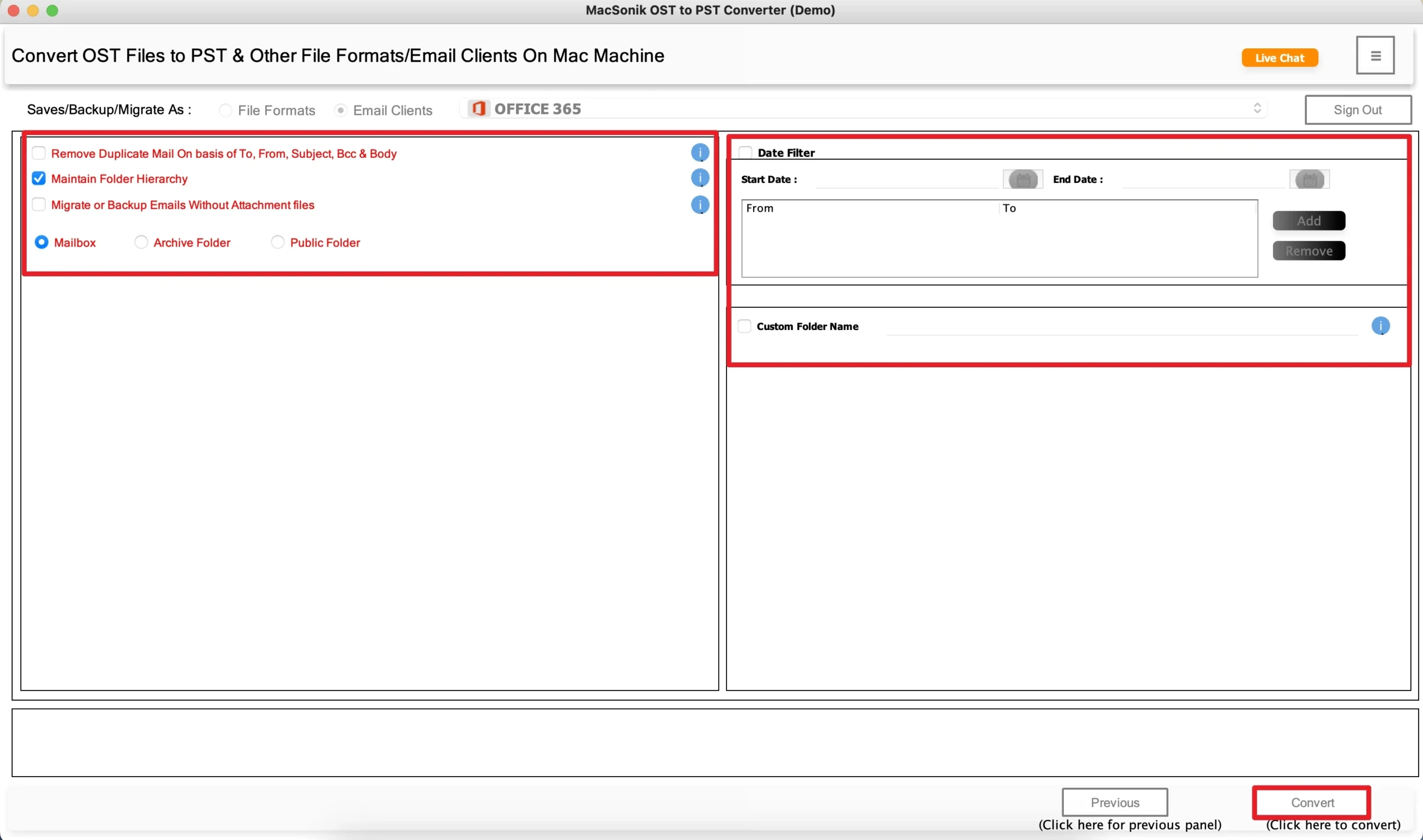1423x840 pixels.
Task: Close the MacSonik converter window
Action: tap(13, 10)
